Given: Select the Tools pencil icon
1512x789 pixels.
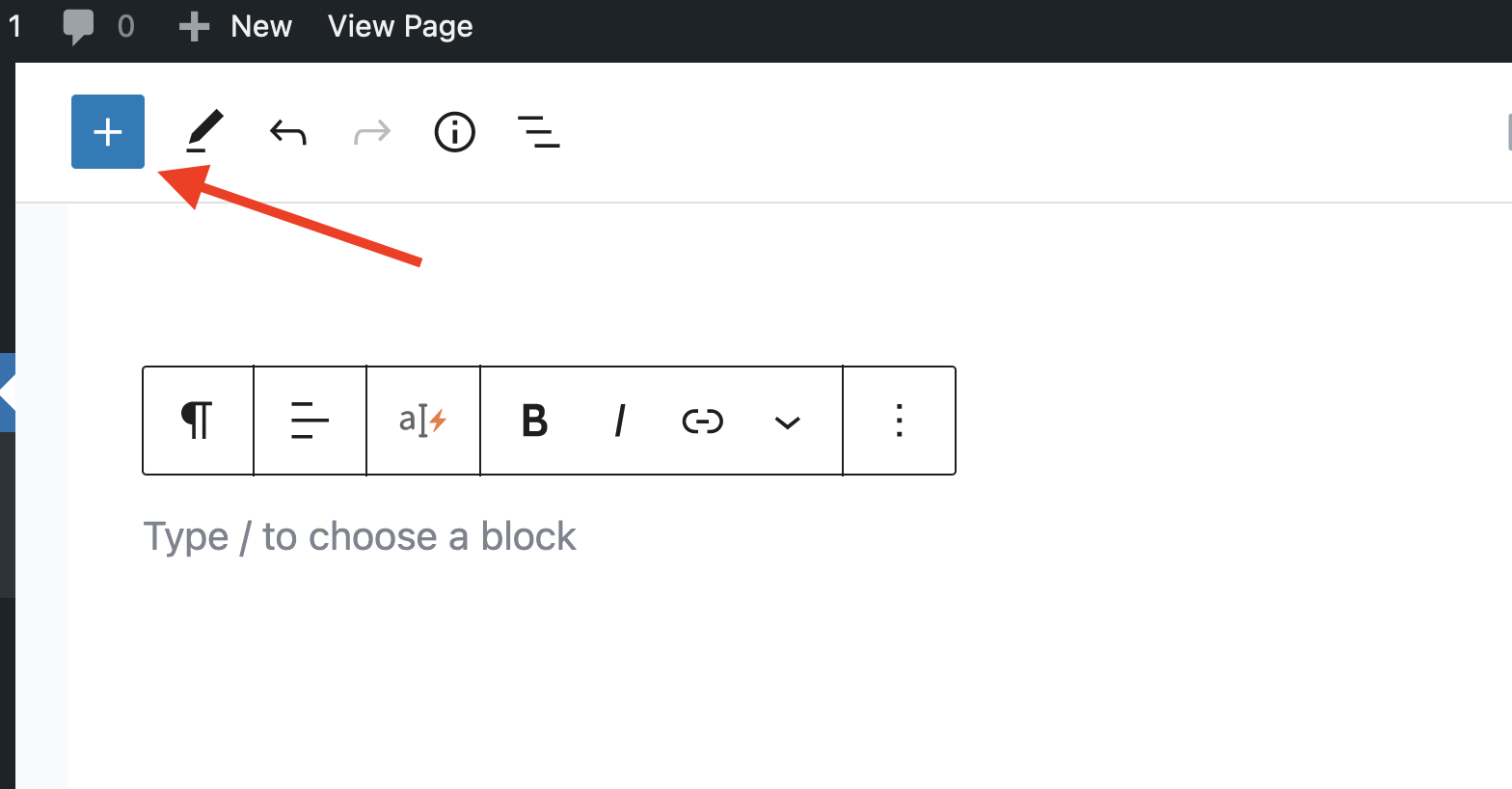Looking at the screenshot, I should click(x=204, y=132).
